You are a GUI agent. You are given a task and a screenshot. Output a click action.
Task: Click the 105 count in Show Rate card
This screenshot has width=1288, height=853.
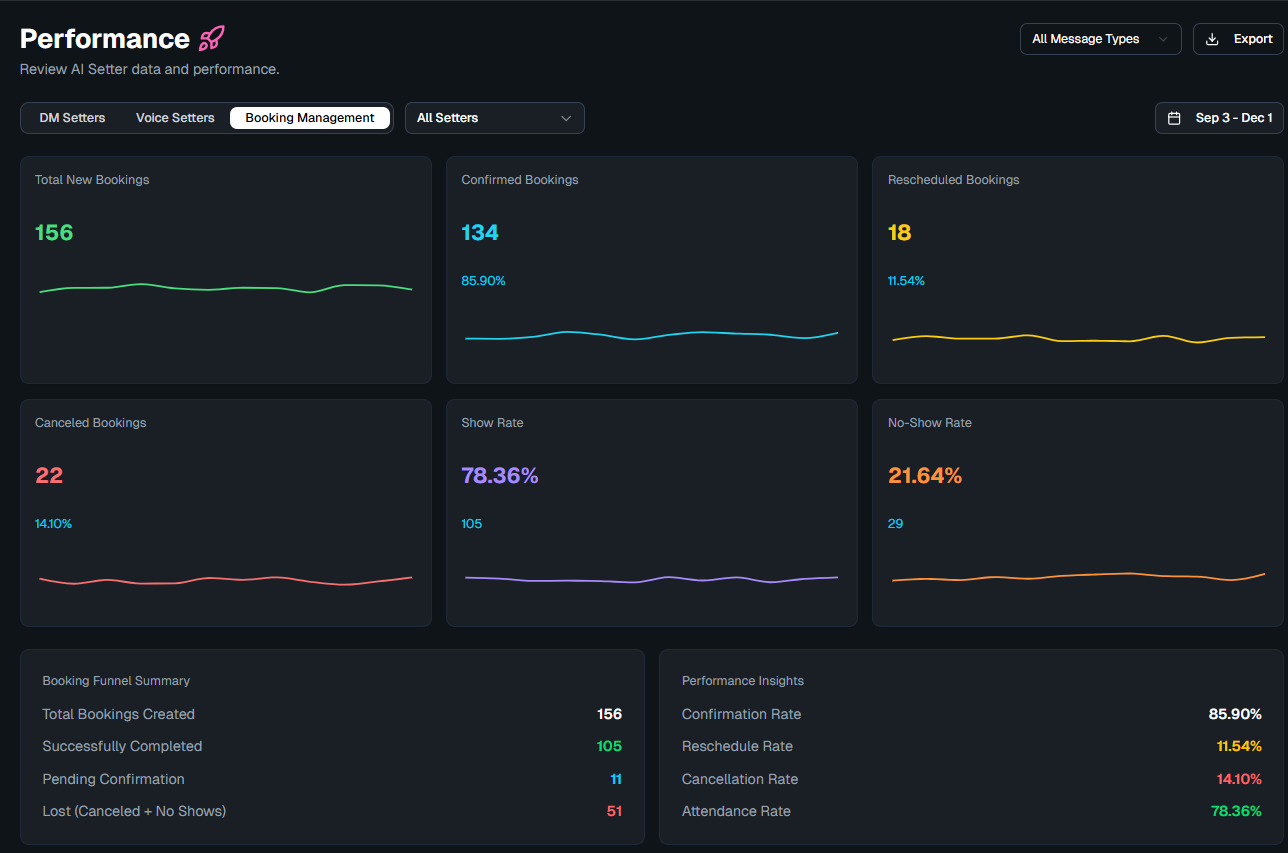pyautogui.click(x=471, y=524)
